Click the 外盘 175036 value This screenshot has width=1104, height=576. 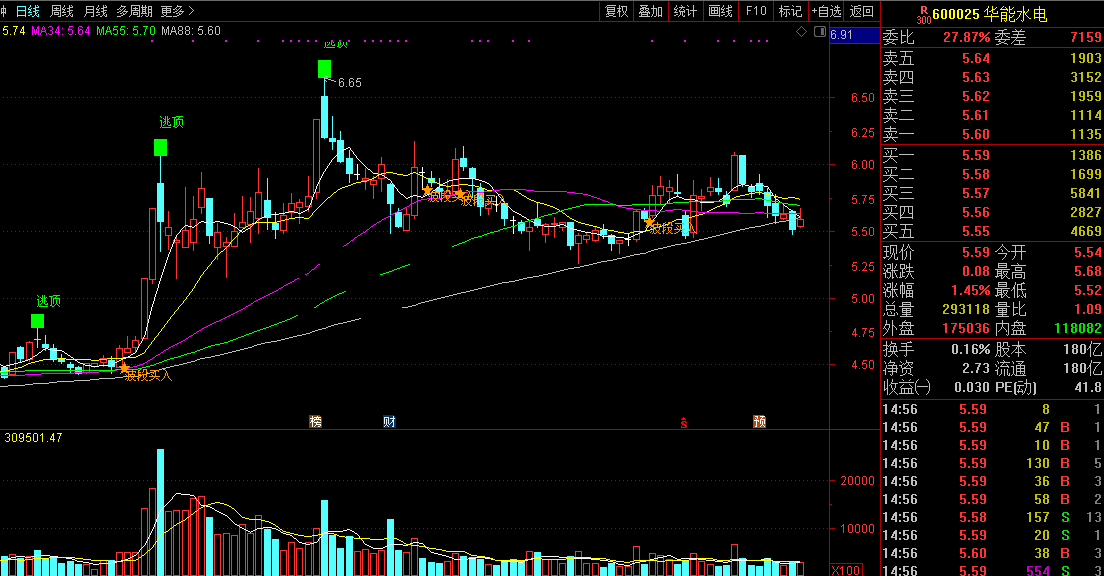(966, 328)
